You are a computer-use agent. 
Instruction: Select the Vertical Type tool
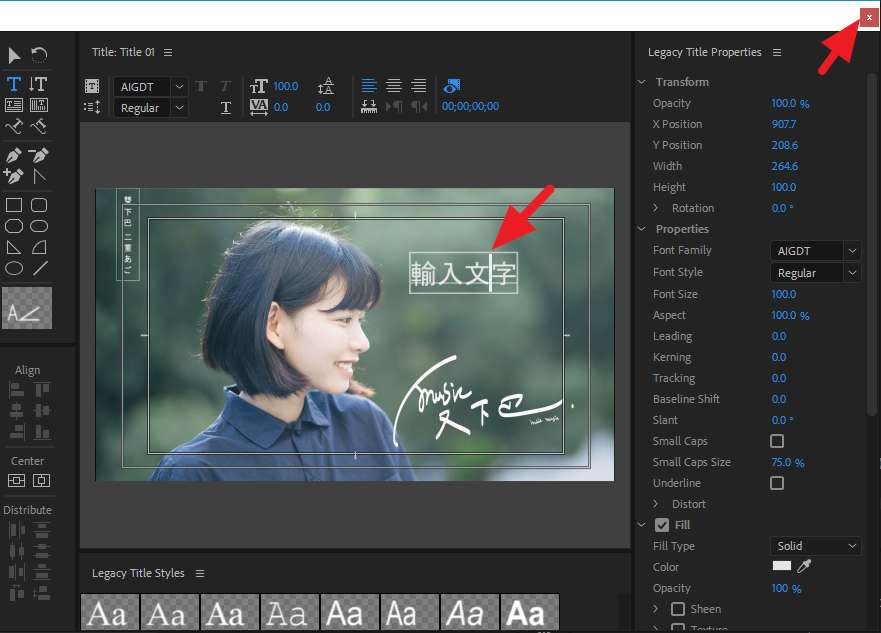[38, 84]
